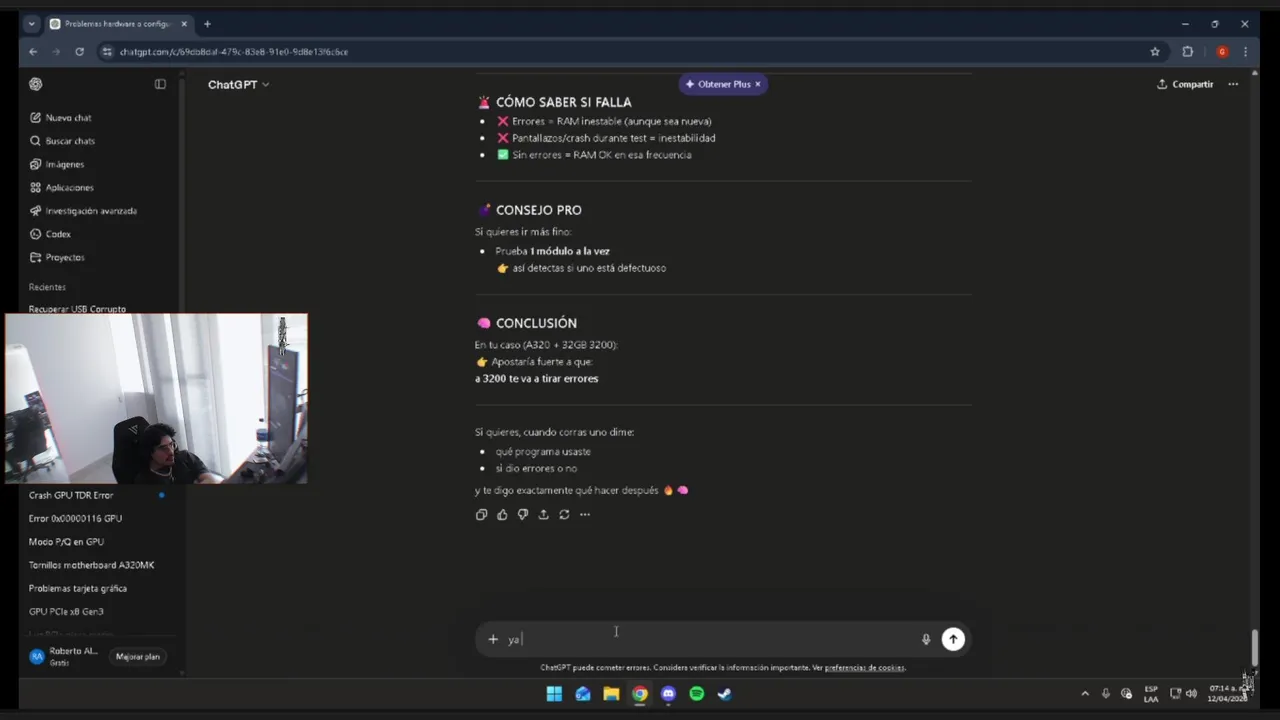Open volume control in system tray
Screen dimensions: 1280x720
click(1191, 694)
